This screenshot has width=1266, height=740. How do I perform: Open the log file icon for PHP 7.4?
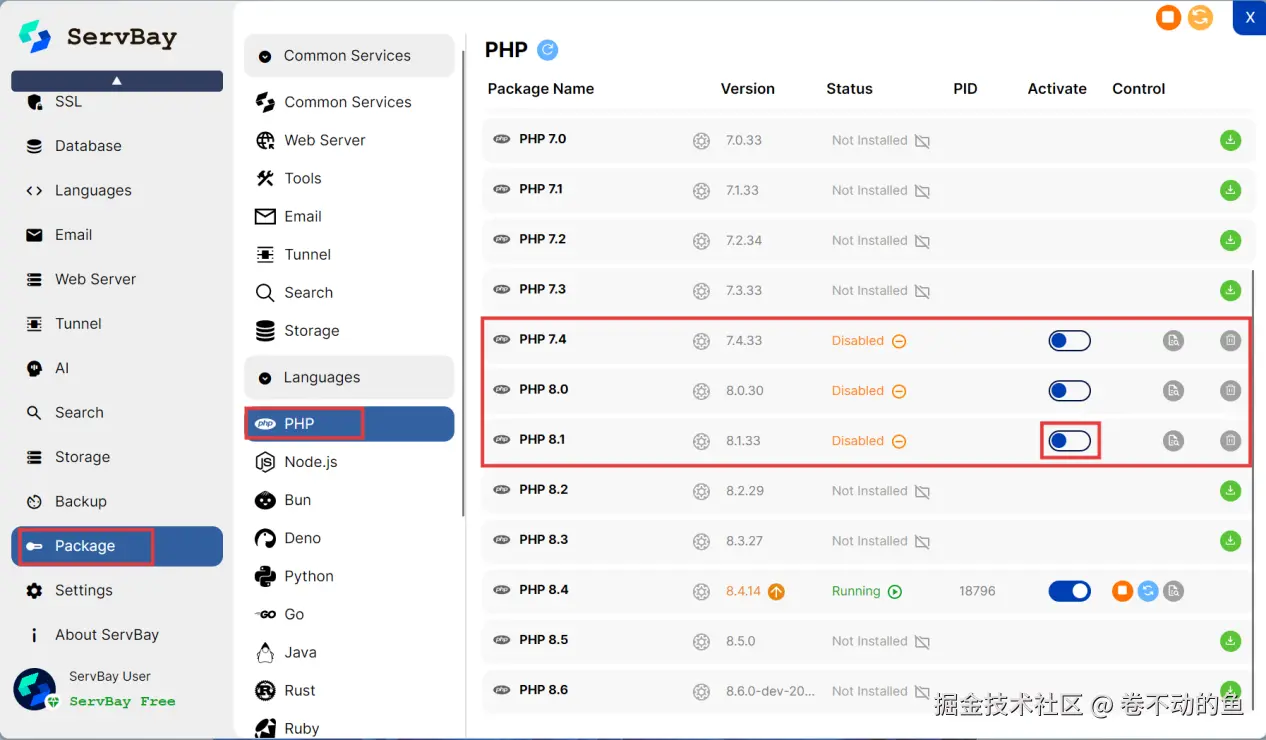pyautogui.click(x=1173, y=340)
